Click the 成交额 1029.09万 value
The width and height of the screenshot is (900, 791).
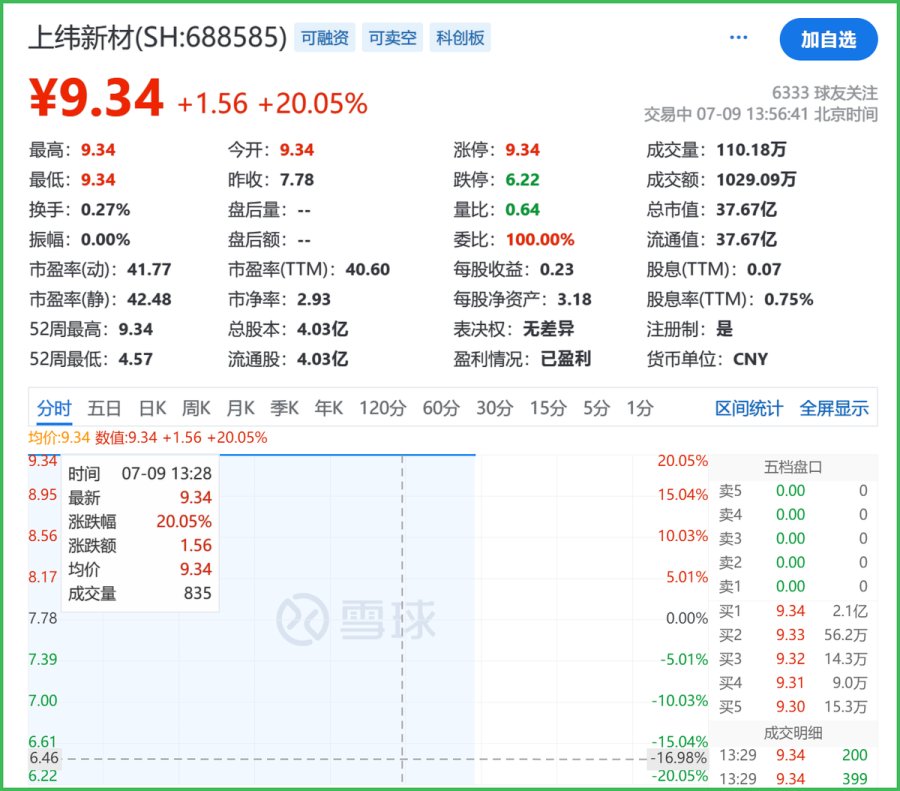point(756,180)
